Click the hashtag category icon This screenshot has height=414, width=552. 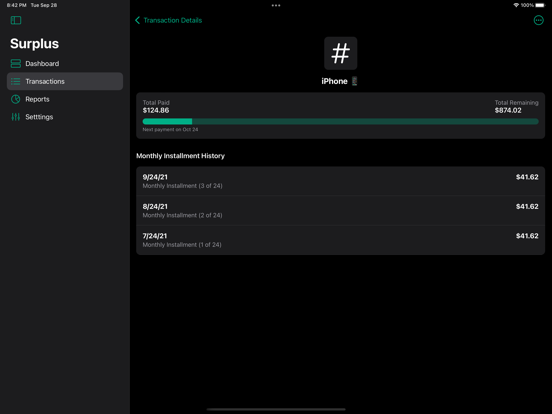(340, 53)
